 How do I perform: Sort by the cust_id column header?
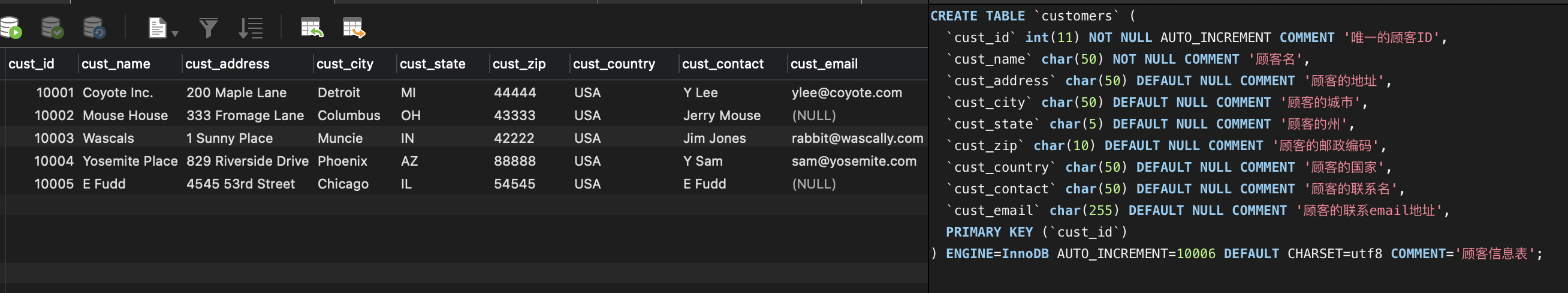[32, 64]
